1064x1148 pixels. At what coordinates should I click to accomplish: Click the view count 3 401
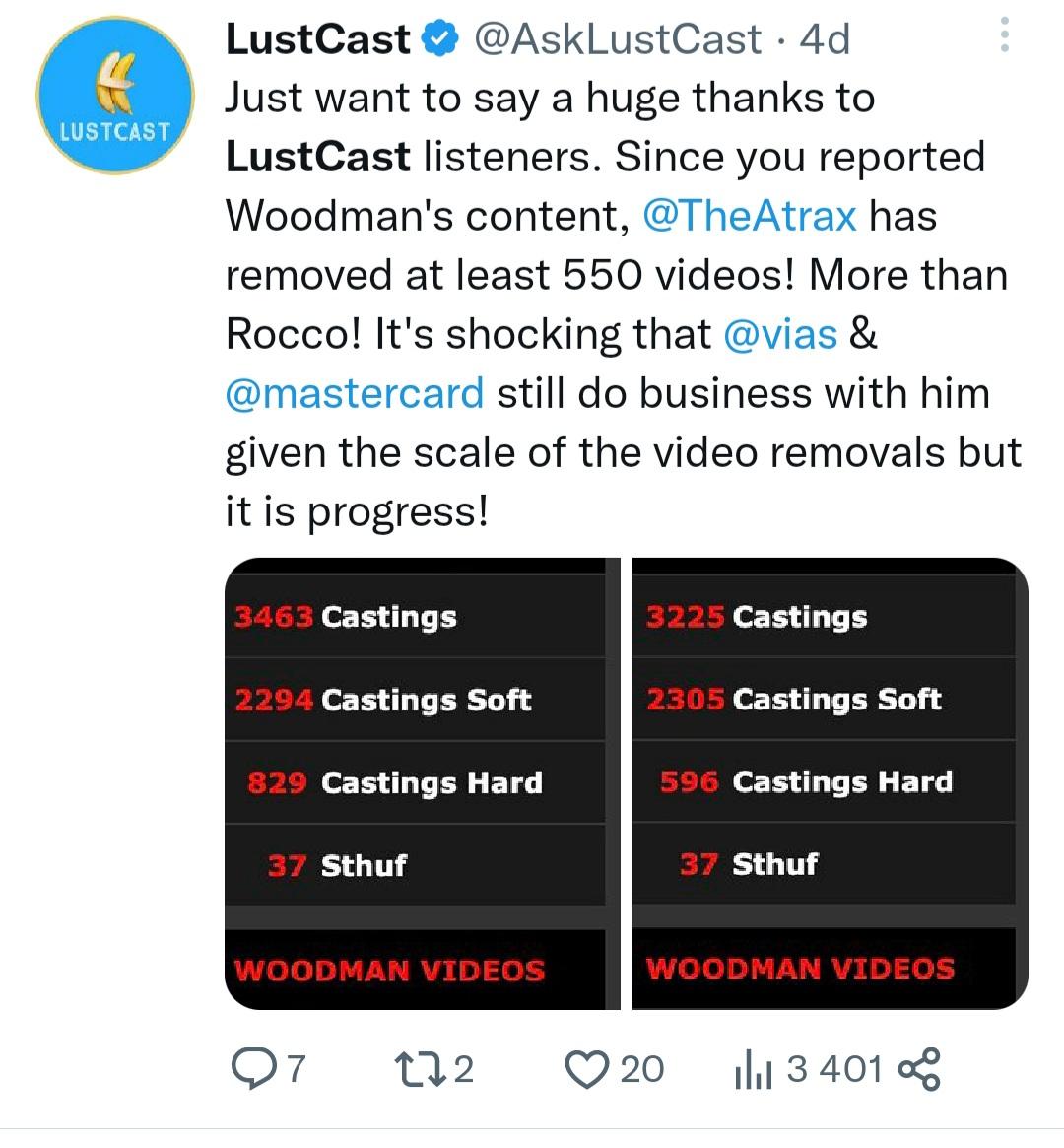[834, 1068]
